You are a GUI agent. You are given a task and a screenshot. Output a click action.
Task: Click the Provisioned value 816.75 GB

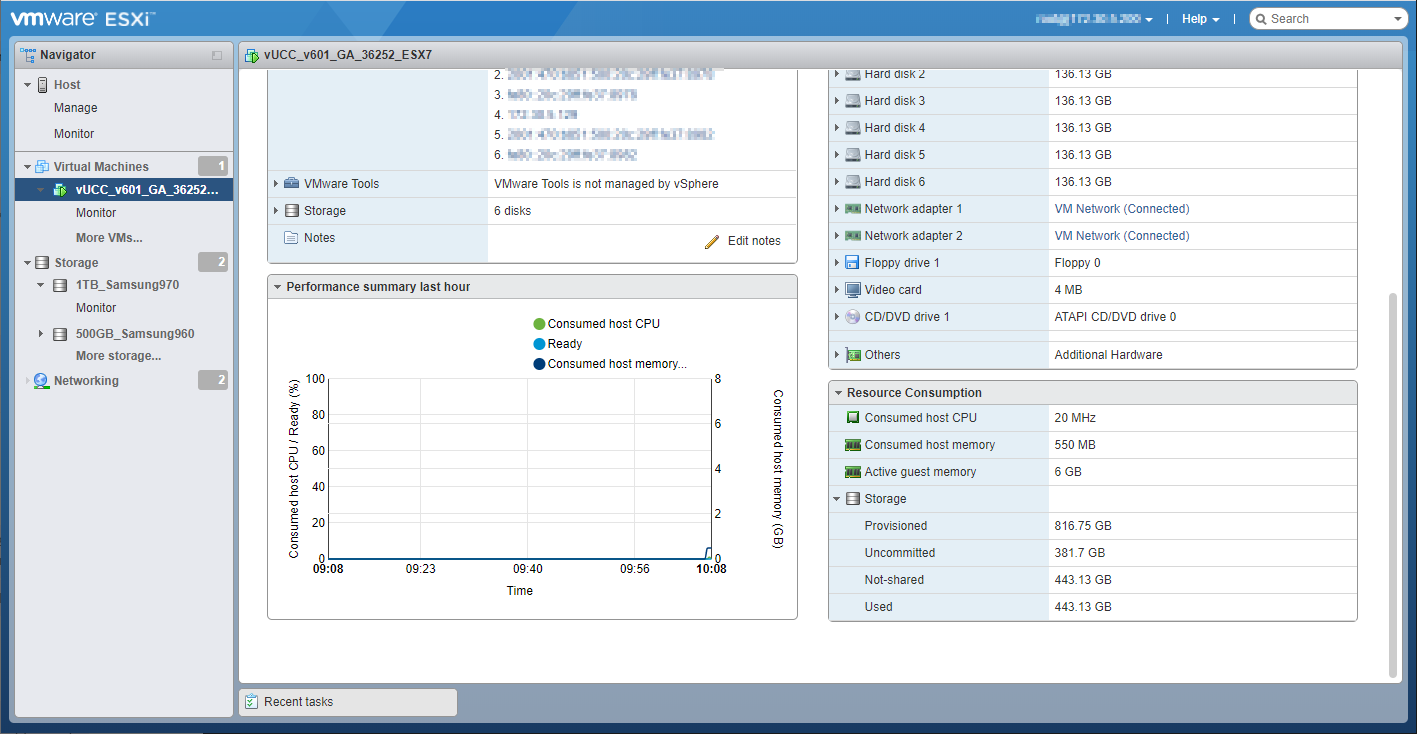(1083, 526)
